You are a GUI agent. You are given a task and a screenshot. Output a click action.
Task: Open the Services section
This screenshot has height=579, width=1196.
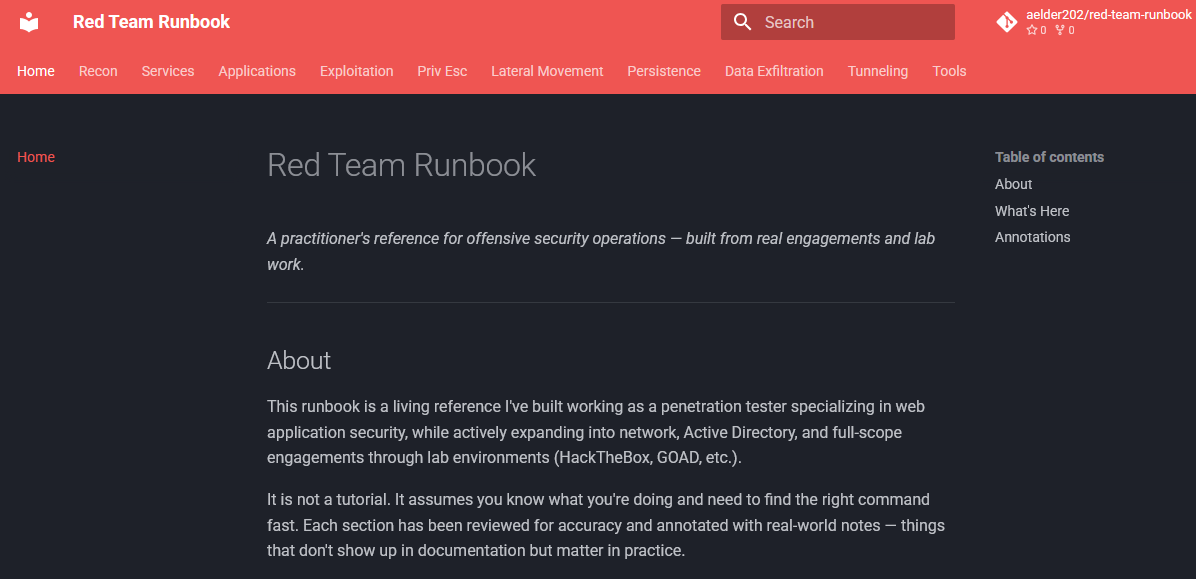(x=167, y=71)
